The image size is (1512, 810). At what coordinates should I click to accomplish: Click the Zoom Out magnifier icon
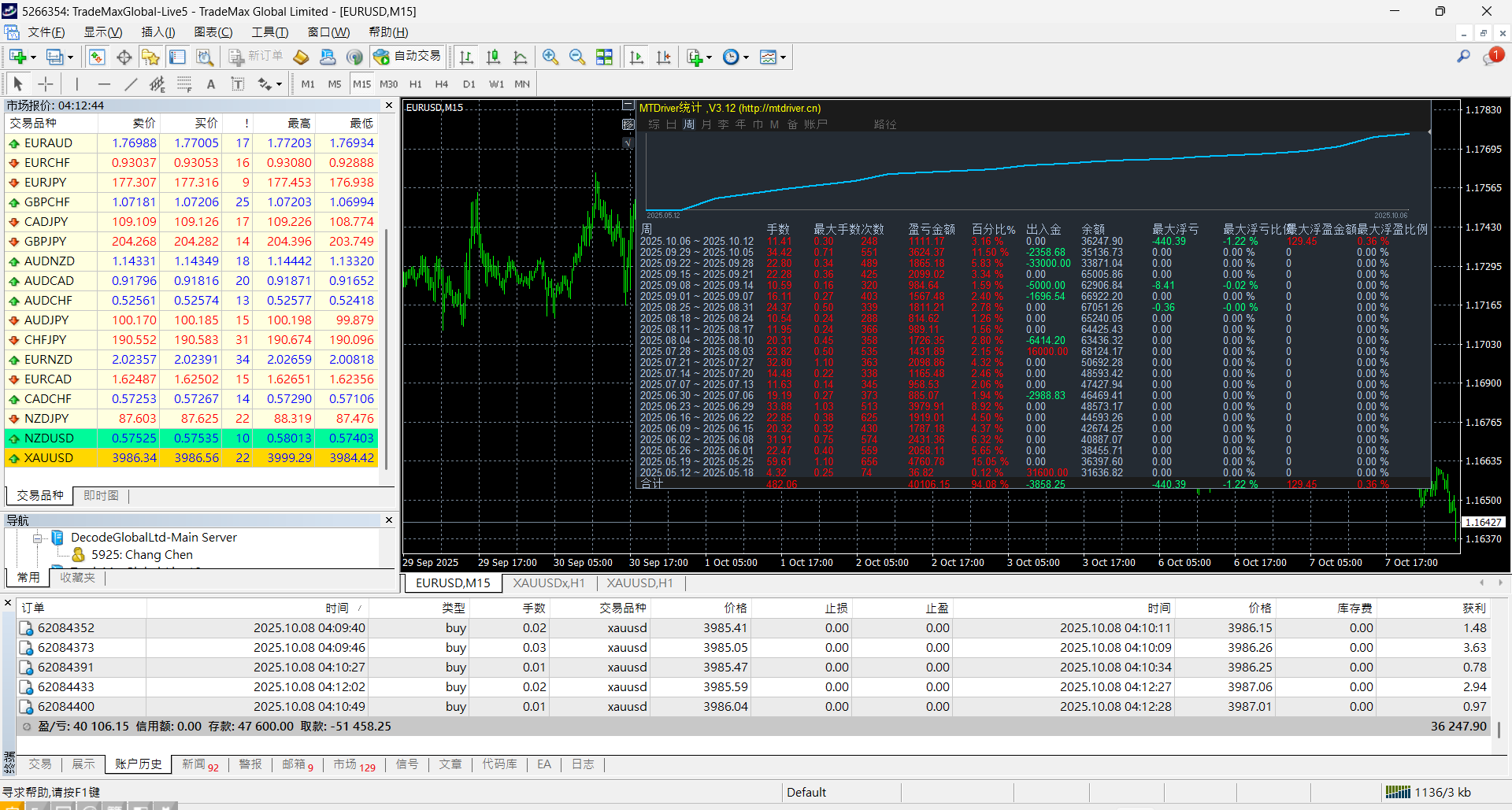tap(577, 57)
